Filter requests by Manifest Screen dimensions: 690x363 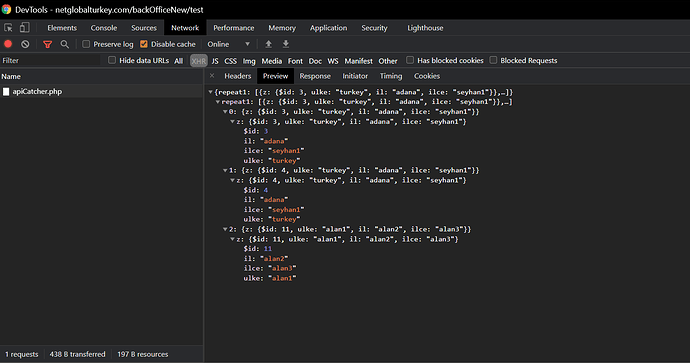click(358, 61)
